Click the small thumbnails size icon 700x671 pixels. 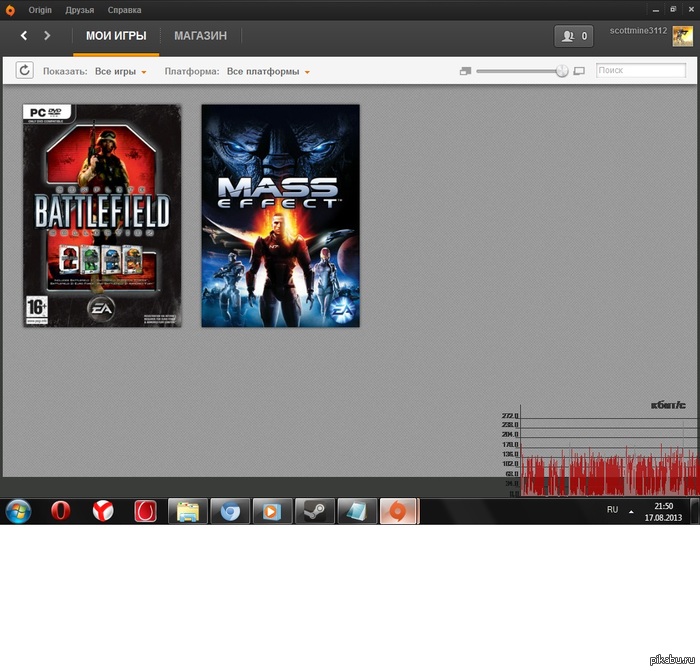pyautogui.click(x=464, y=72)
